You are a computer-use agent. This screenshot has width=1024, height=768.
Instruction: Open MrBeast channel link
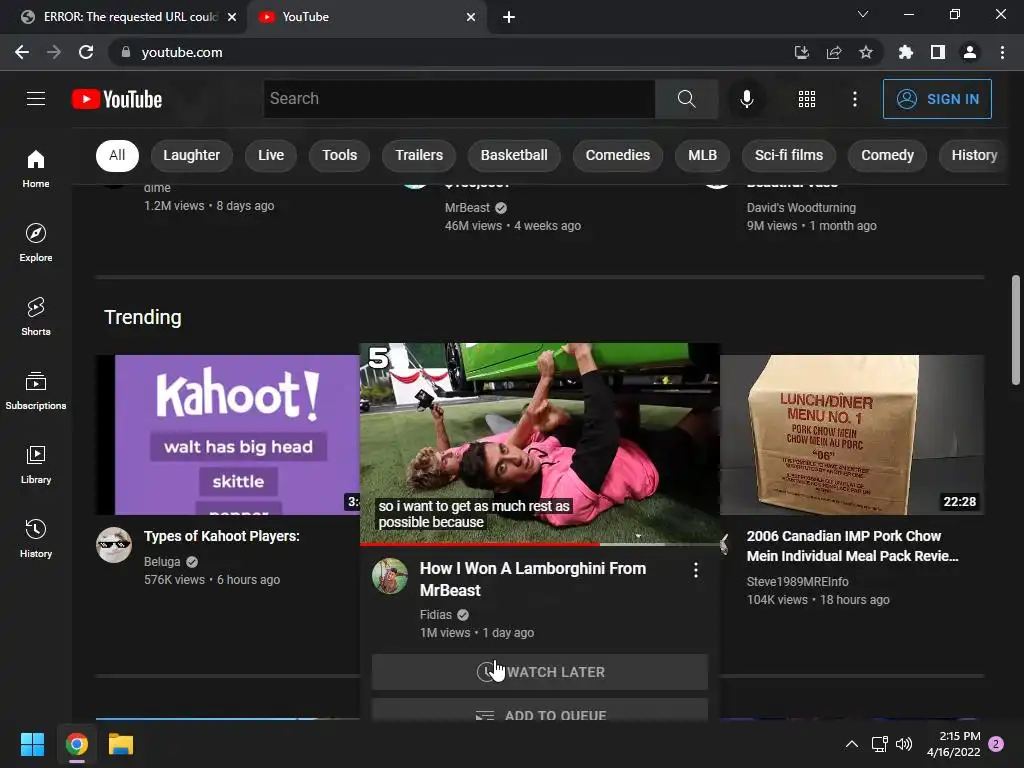(467, 208)
